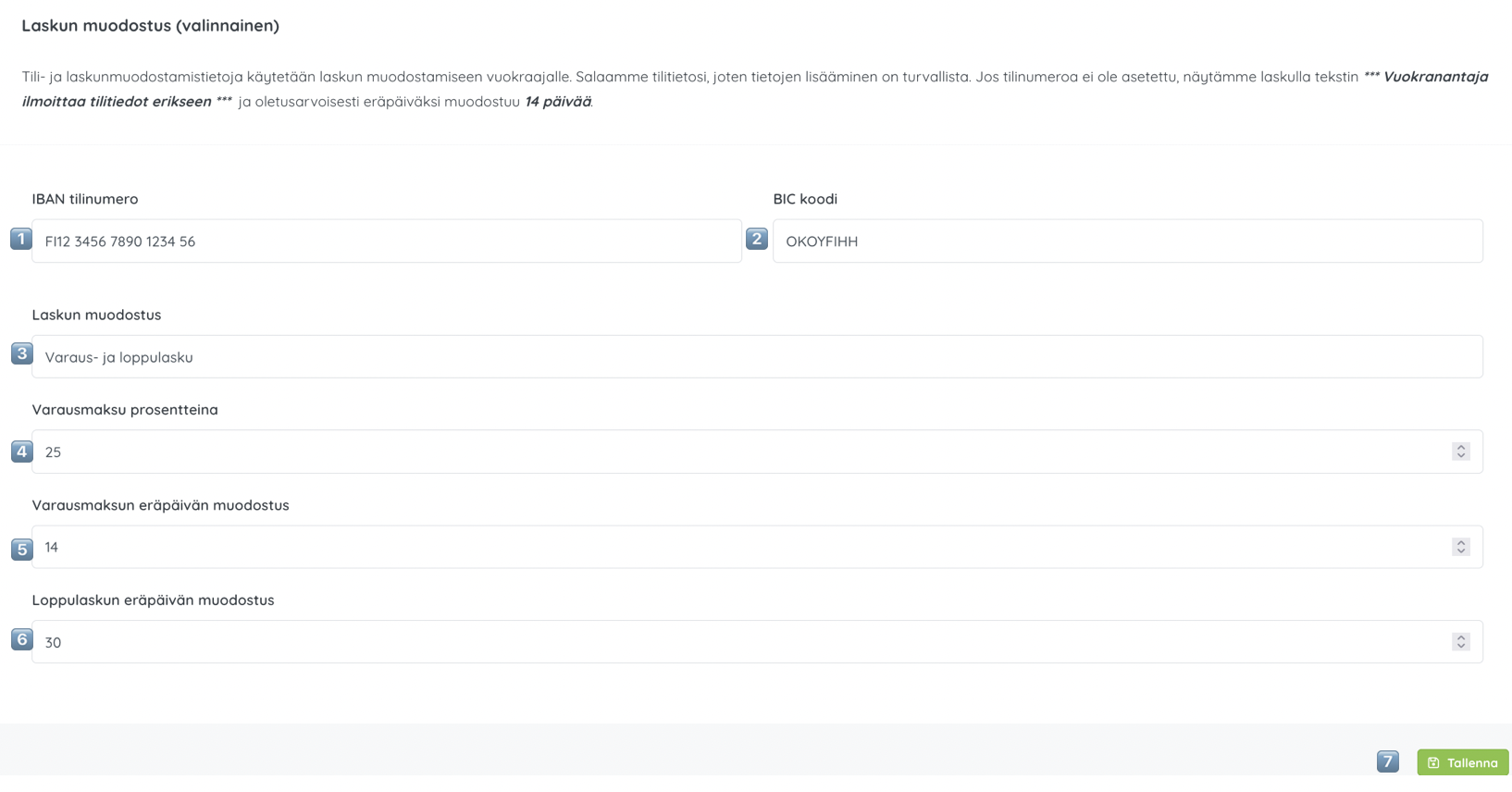
Task: Save the settings with the Tallenna button
Action: [1462, 762]
